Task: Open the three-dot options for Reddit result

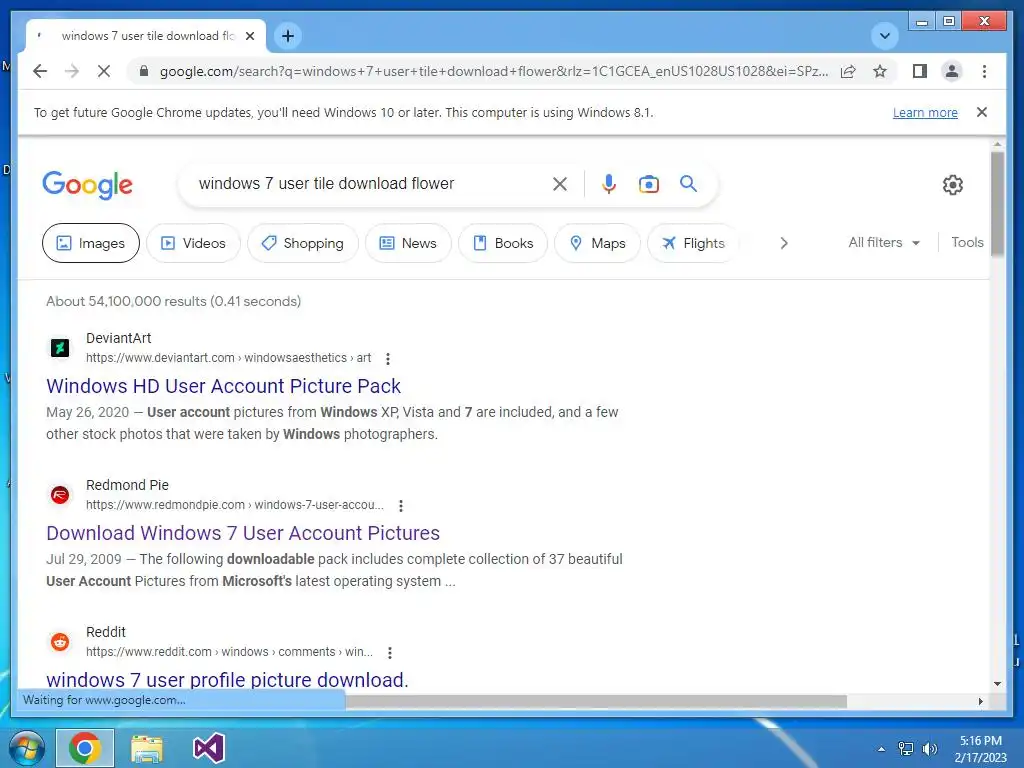Action: pos(390,652)
